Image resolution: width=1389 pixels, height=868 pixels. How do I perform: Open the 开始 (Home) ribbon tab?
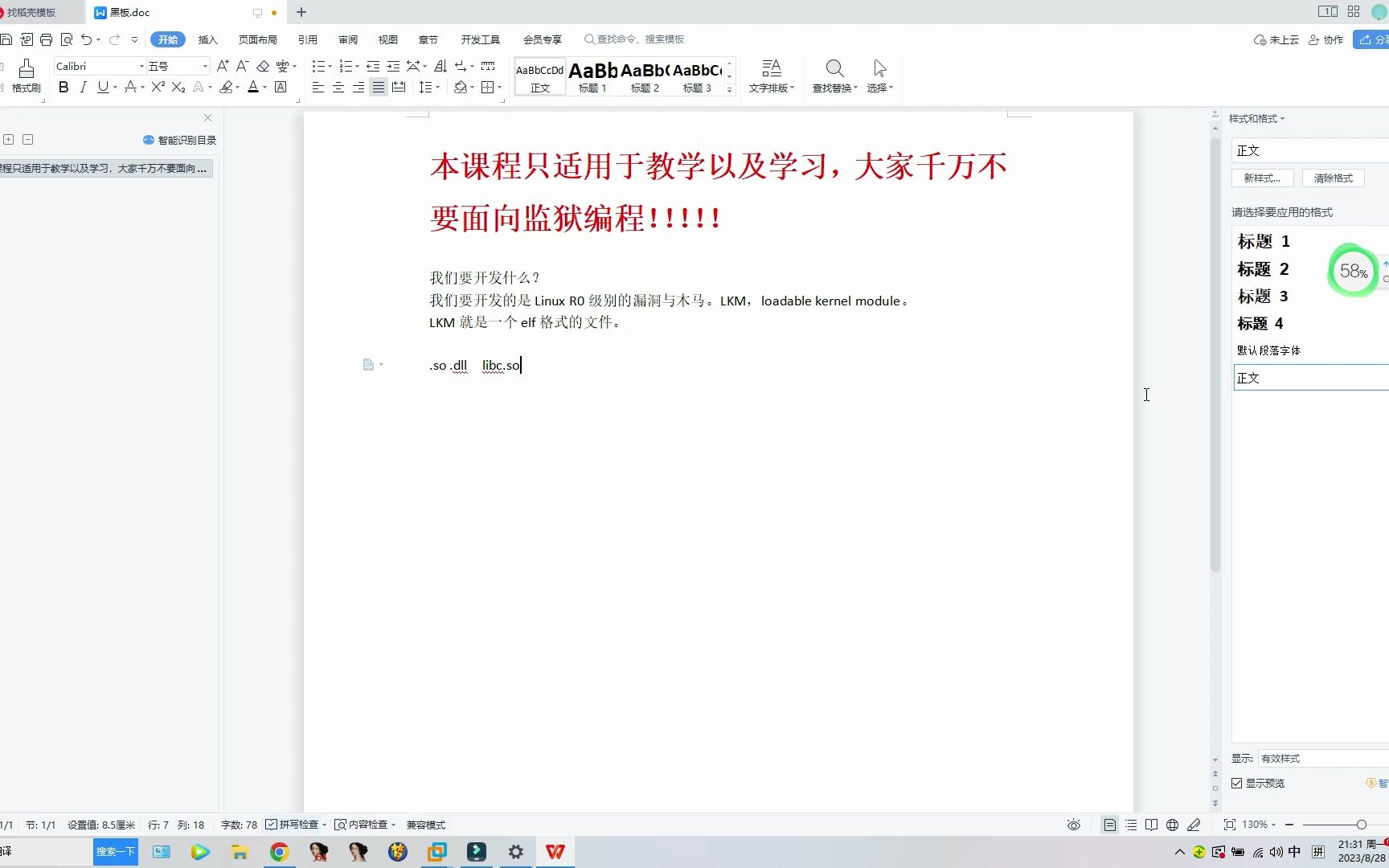point(168,39)
